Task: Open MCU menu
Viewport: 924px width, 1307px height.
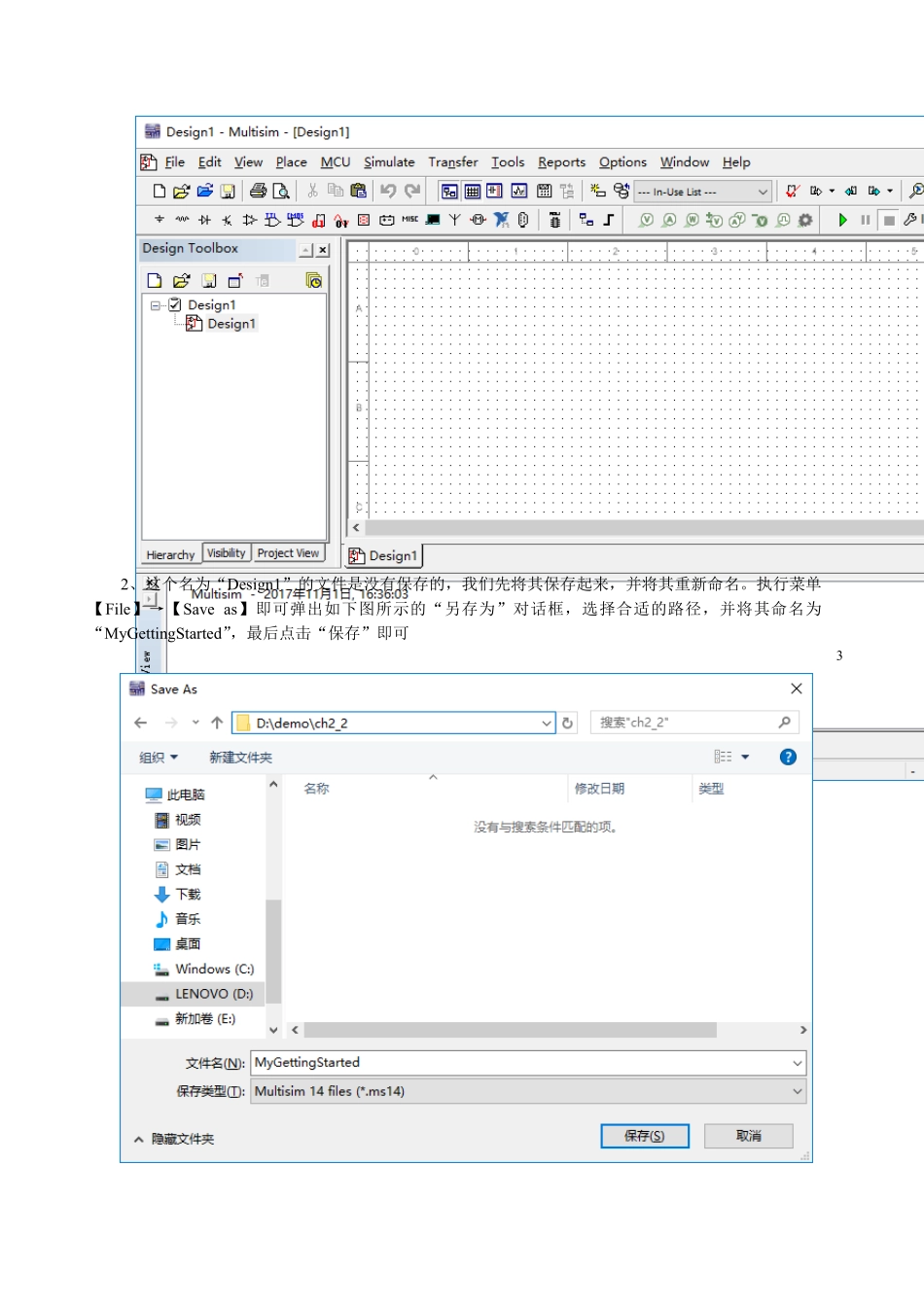Action: pyautogui.click(x=336, y=162)
